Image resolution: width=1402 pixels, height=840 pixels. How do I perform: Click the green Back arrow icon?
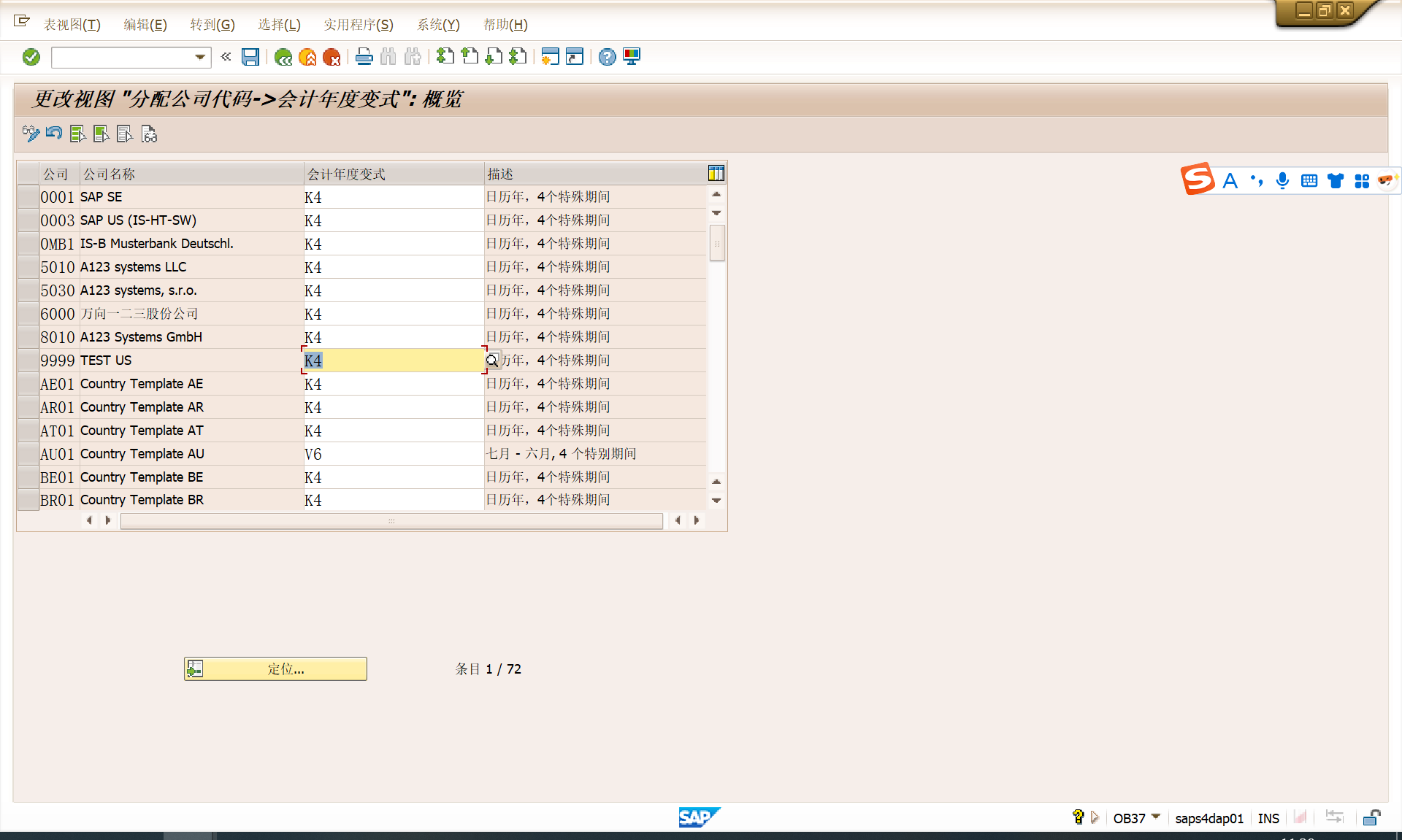click(x=283, y=57)
